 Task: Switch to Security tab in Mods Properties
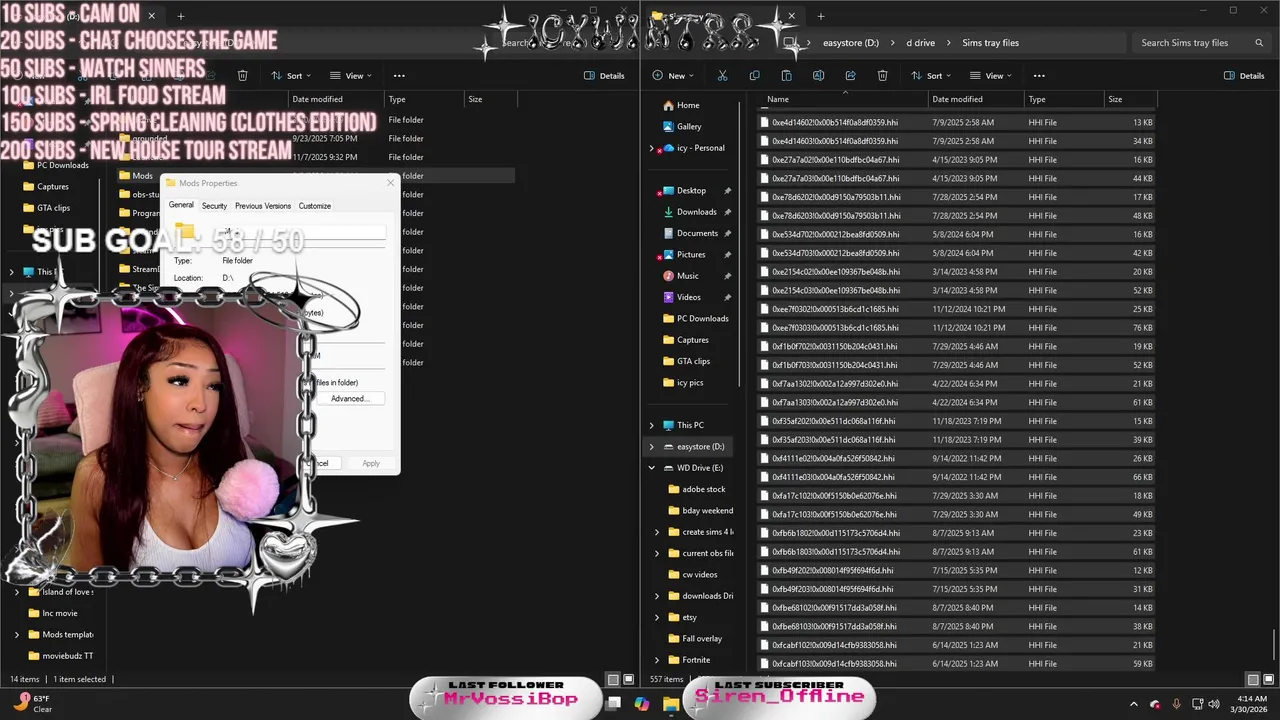click(214, 206)
